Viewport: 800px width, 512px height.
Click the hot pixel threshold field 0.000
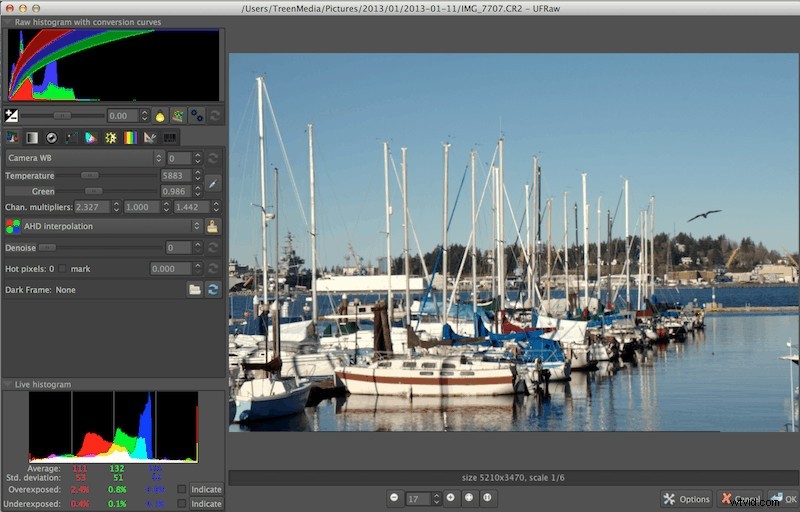pyautogui.click(x=171, y=269)
